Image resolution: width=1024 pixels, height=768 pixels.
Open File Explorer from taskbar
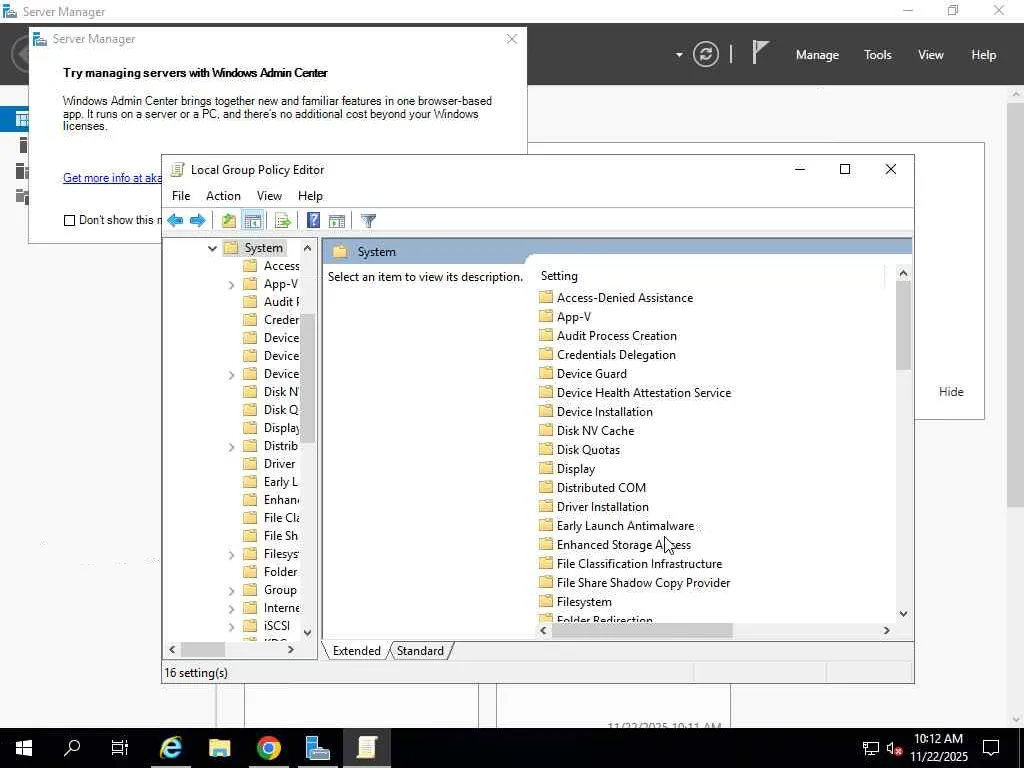(x=219, y=748)
